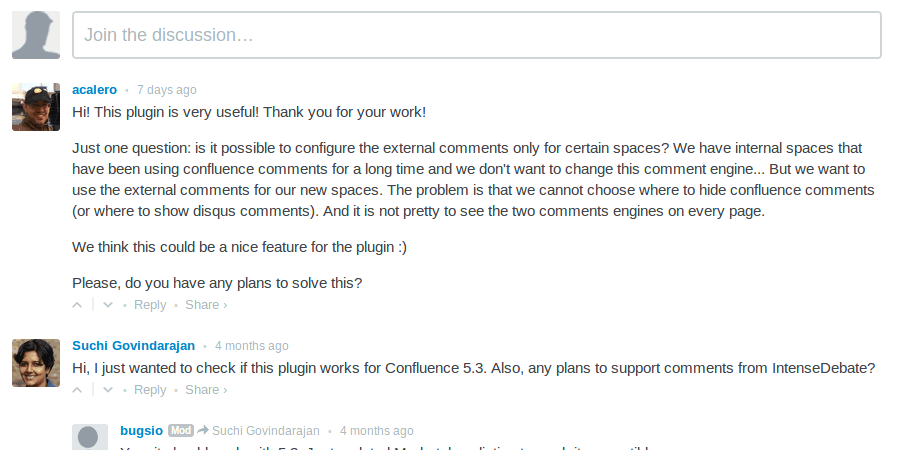Reply to acalero's comment
920x450 pixels.
pos(150,305)
